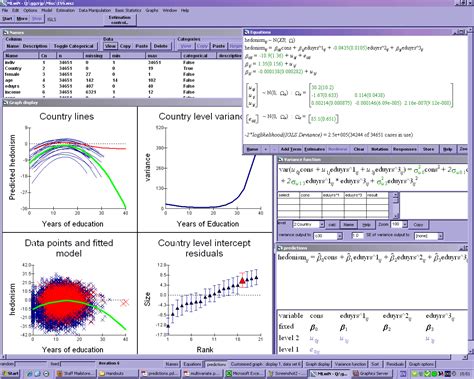Open the Data Manipulation menu
The height and width of the screenshot is (379, 474).
[95, 10]
